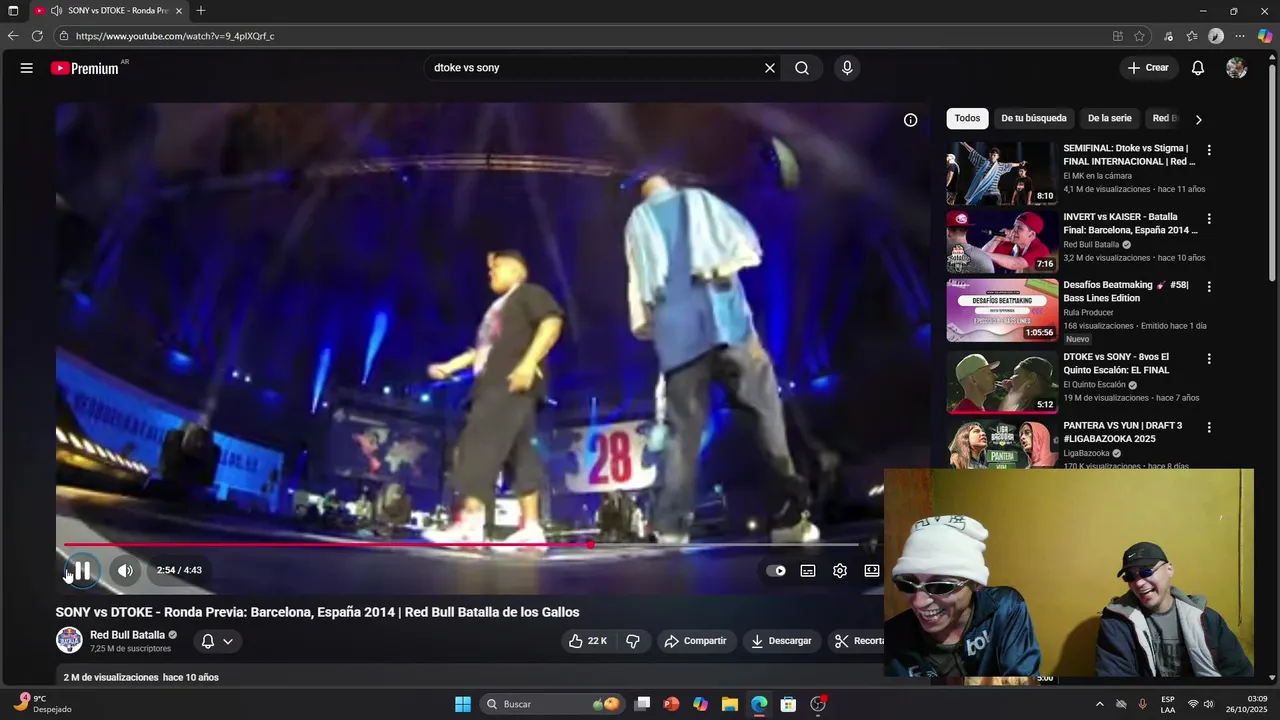Show video info card icon
The width and height of the screenshot is (1280, 720).
point(911,120)
